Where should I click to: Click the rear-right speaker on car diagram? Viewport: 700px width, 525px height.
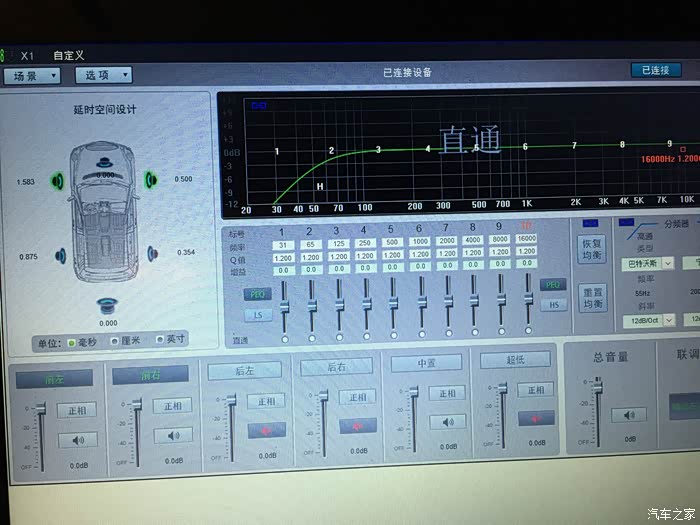point(152,253)
